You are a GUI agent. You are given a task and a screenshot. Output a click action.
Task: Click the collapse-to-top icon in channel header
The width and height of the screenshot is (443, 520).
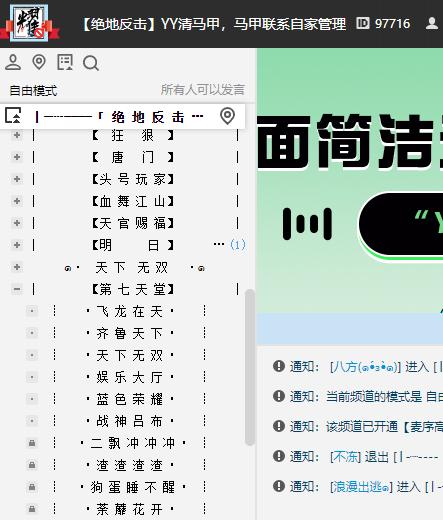(x=13, y=116)
